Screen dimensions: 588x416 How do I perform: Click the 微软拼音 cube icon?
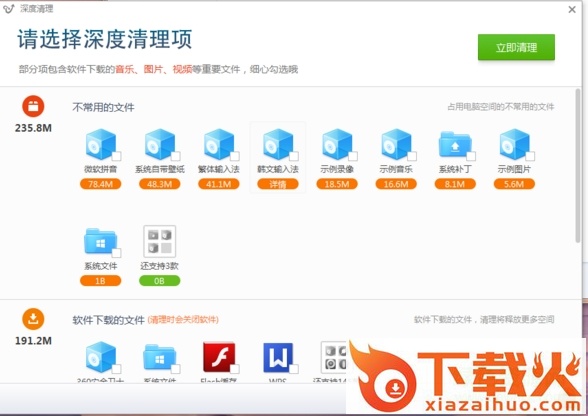(x=100, y=144)
